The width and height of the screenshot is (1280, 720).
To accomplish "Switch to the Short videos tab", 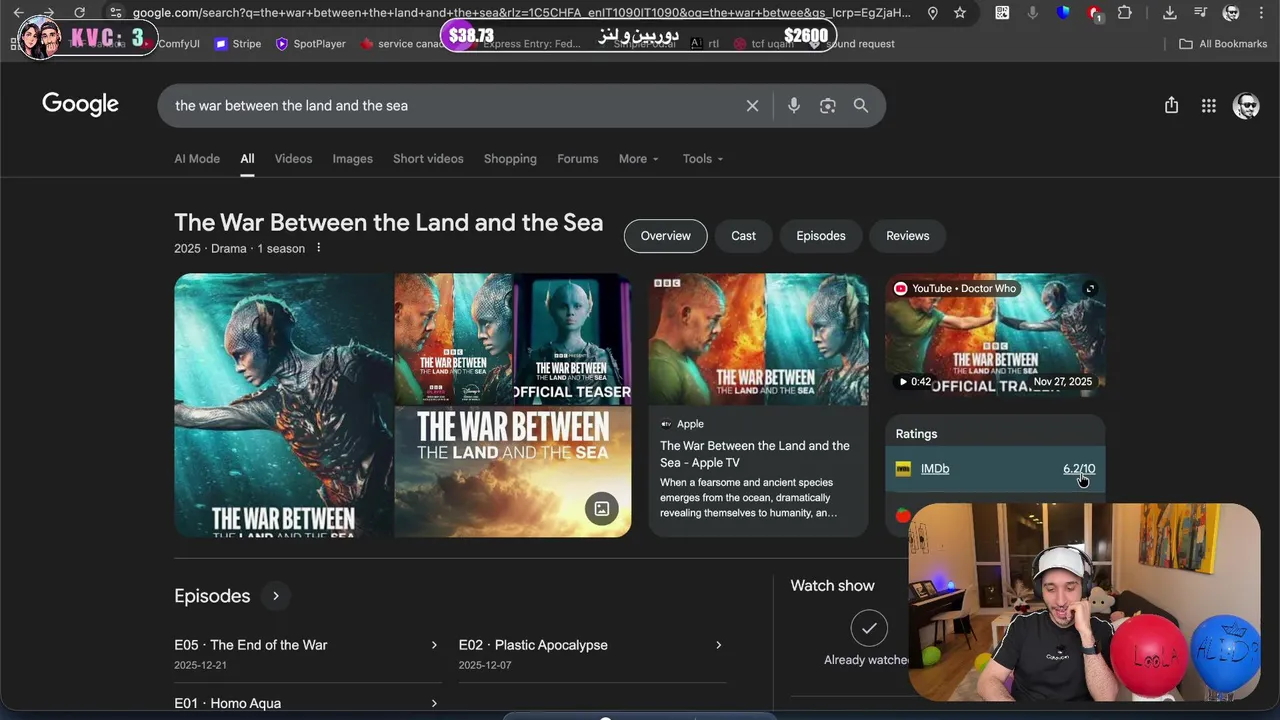I will coord(428,159).
